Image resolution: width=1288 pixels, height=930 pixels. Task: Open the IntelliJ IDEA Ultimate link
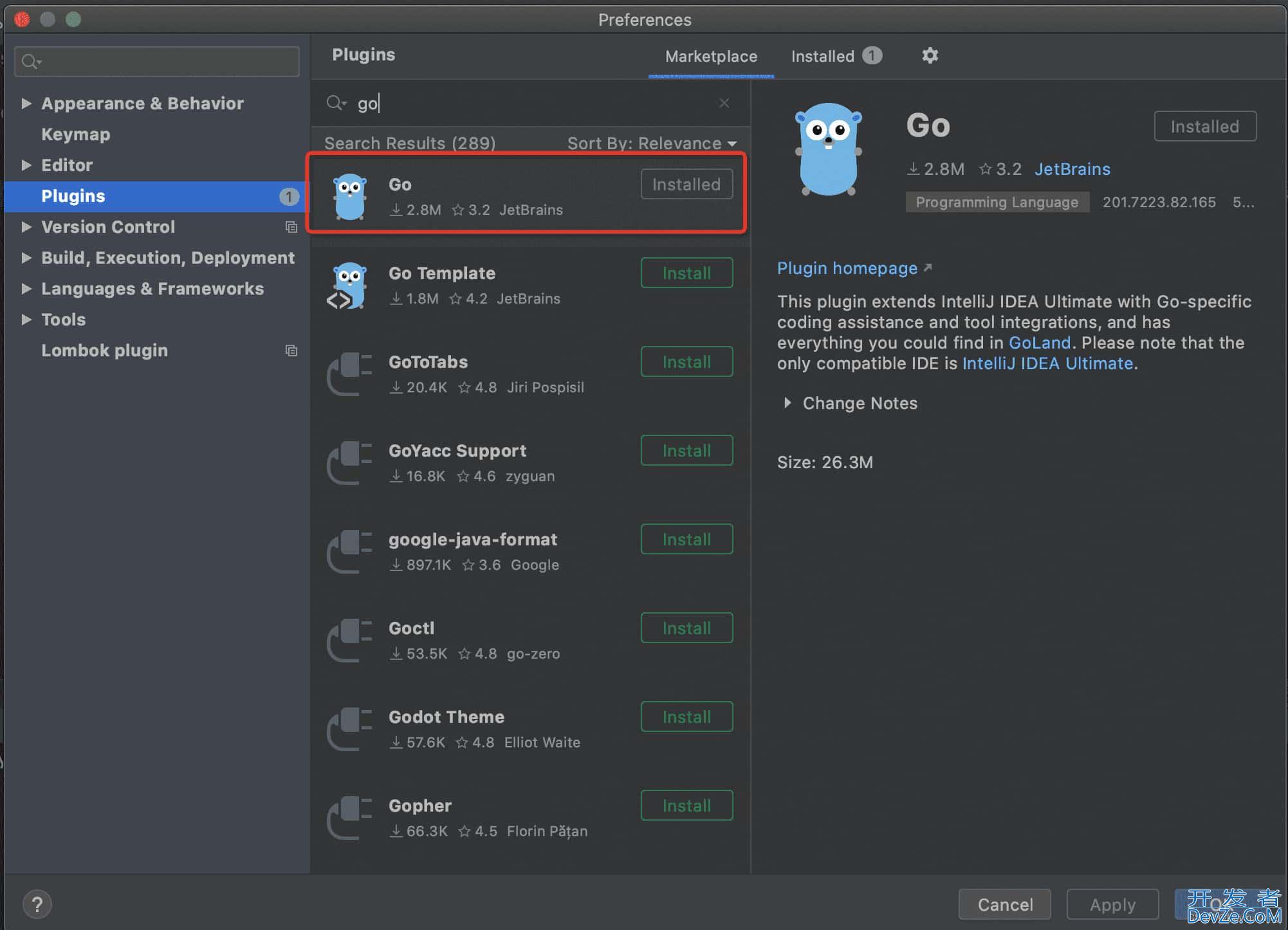tap(1047, 363)
